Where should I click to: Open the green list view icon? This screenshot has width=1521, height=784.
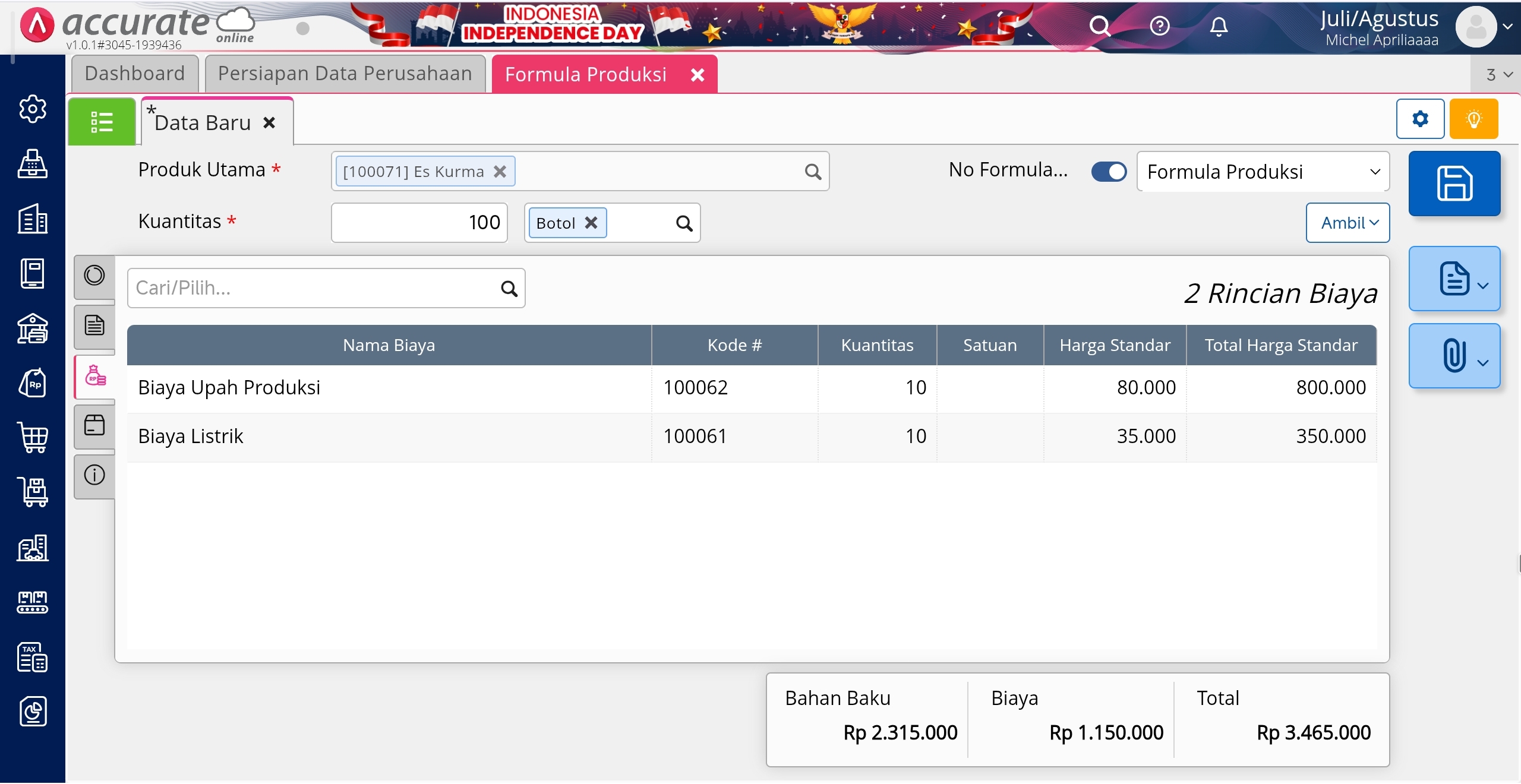[102, 122]
